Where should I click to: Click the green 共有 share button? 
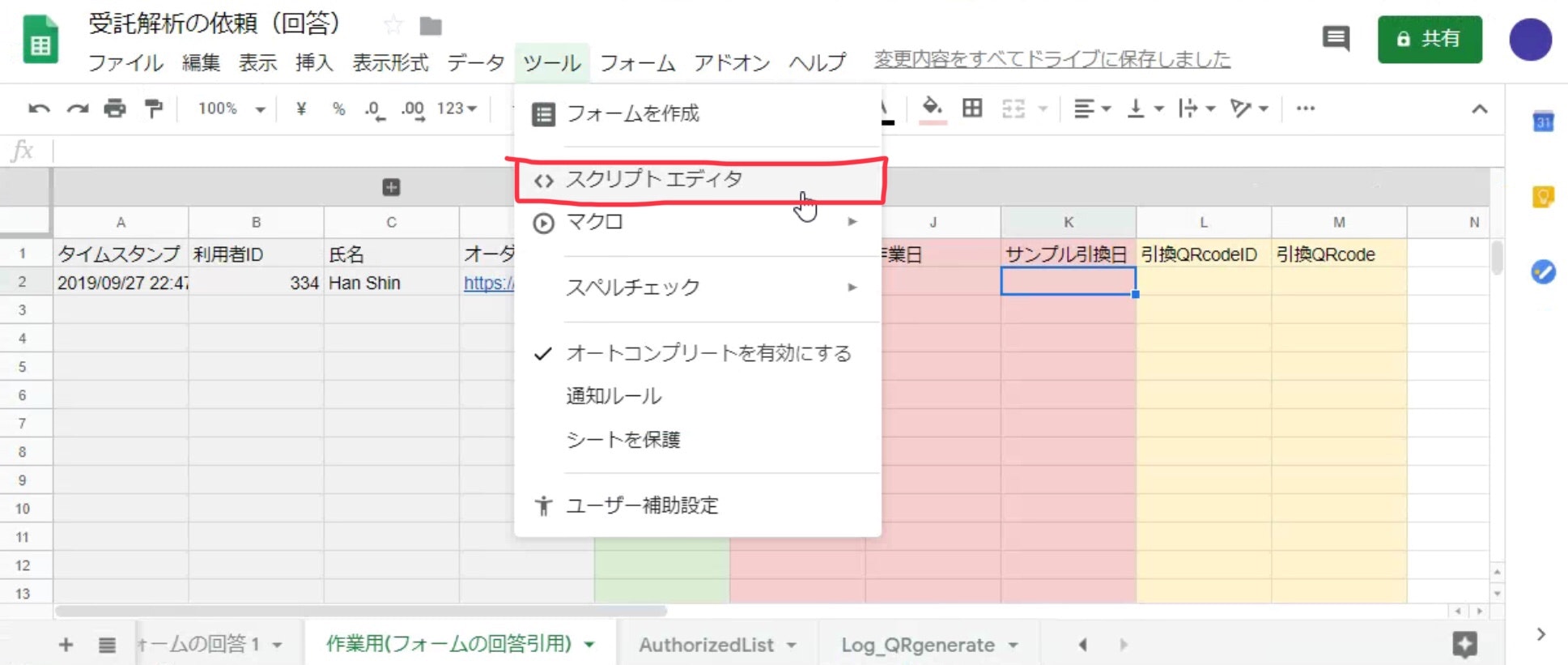[1430, 39]
